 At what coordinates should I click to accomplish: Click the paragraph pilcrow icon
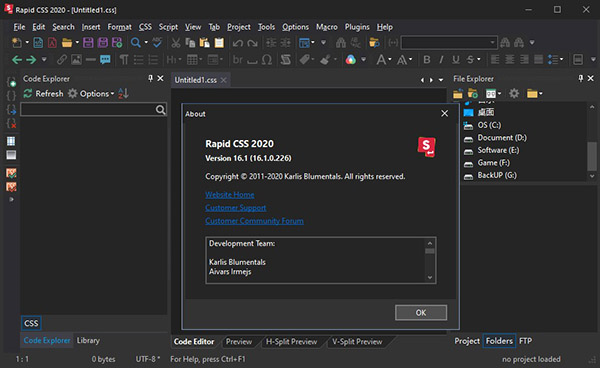[x=124, y=60]
